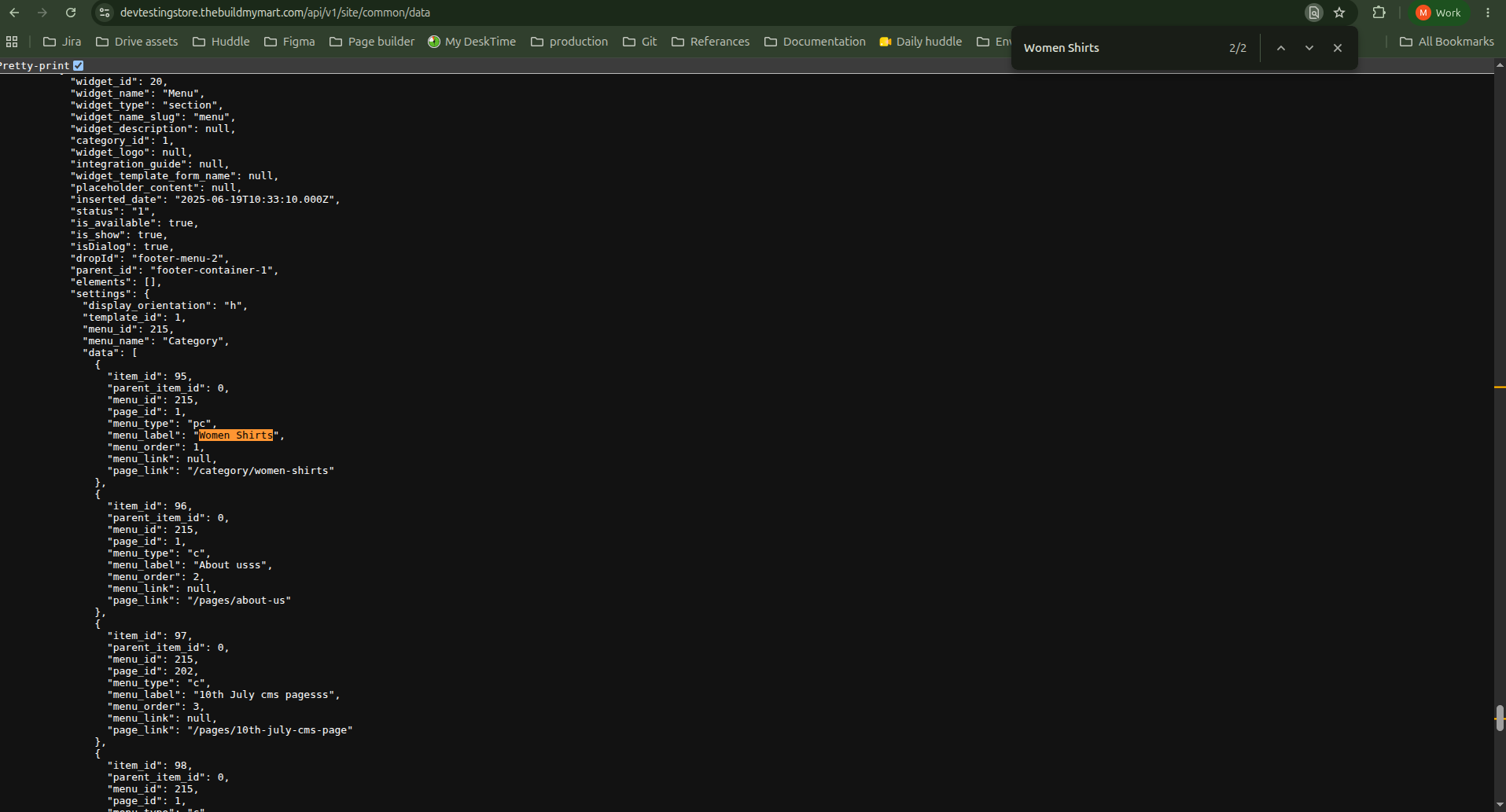1506x812 pixels.
Task: Click the "item_id": 95 line
Action: 149,377
